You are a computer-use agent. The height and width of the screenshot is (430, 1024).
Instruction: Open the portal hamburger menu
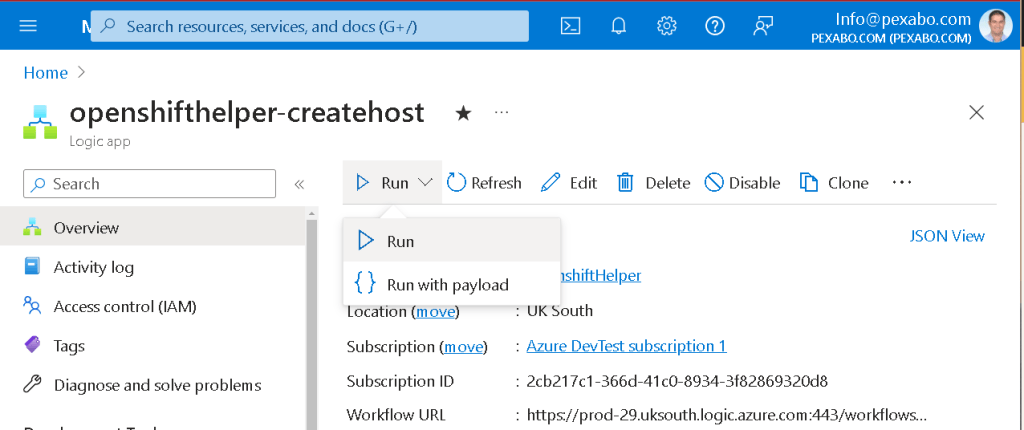(29, 26)
